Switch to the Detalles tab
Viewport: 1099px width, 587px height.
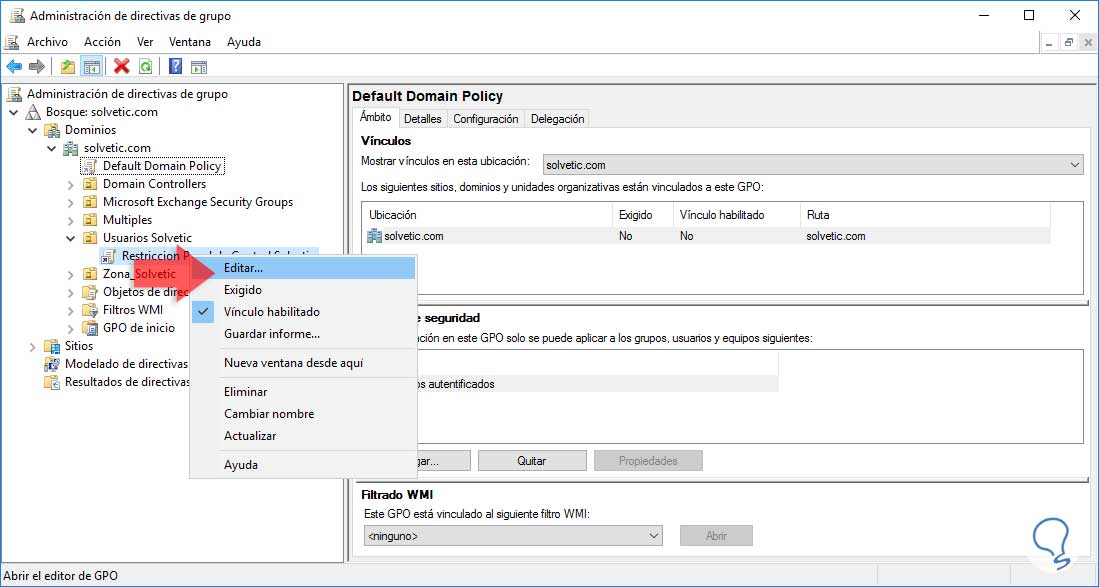click(423, 119)
